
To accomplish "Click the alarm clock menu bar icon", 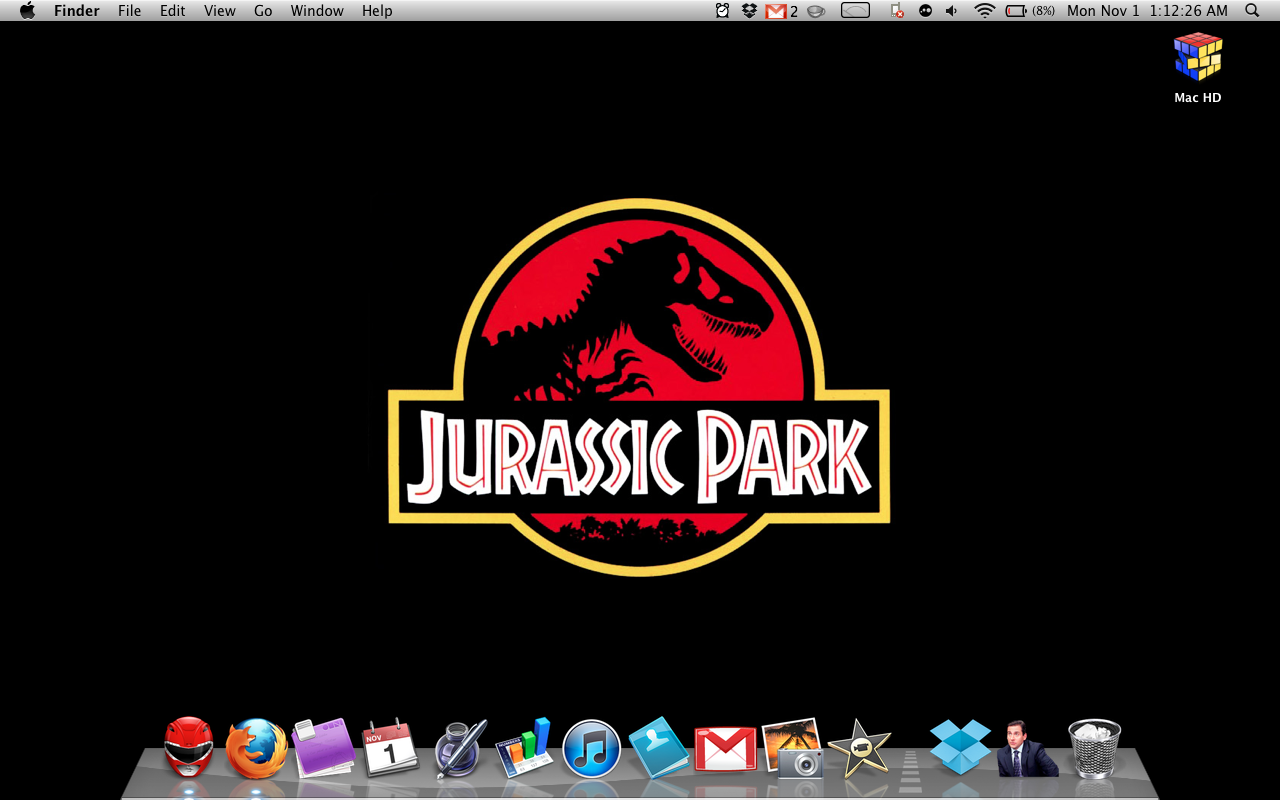I will coord(722,11).
